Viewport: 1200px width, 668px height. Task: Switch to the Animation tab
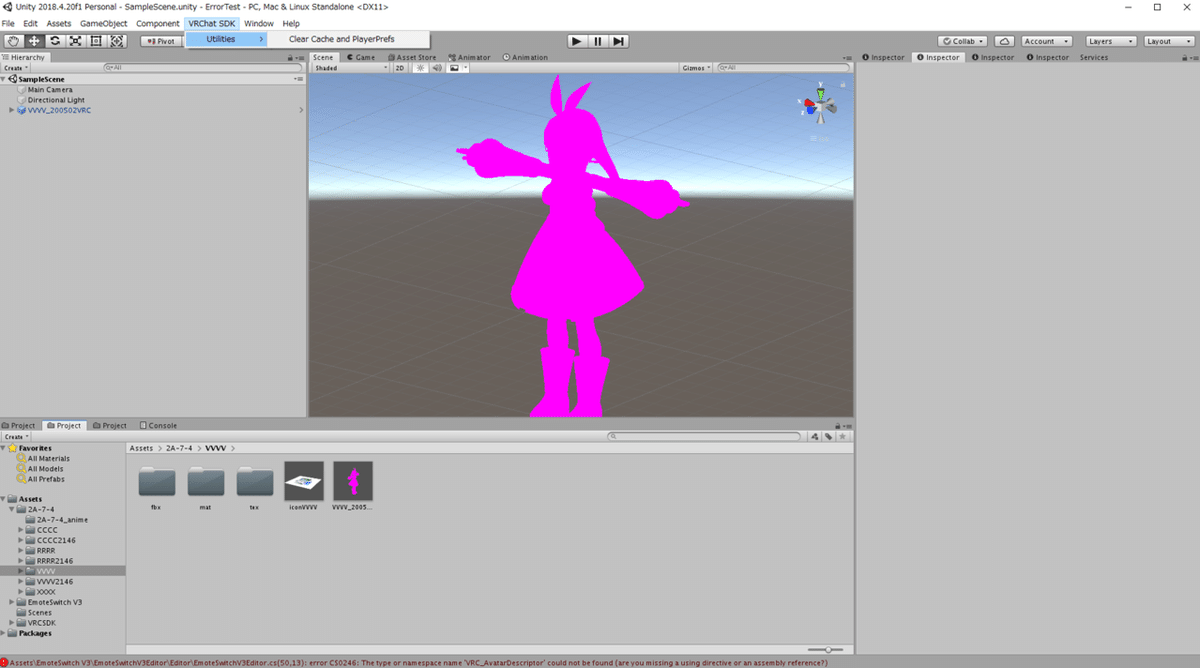tap(525, 57)
